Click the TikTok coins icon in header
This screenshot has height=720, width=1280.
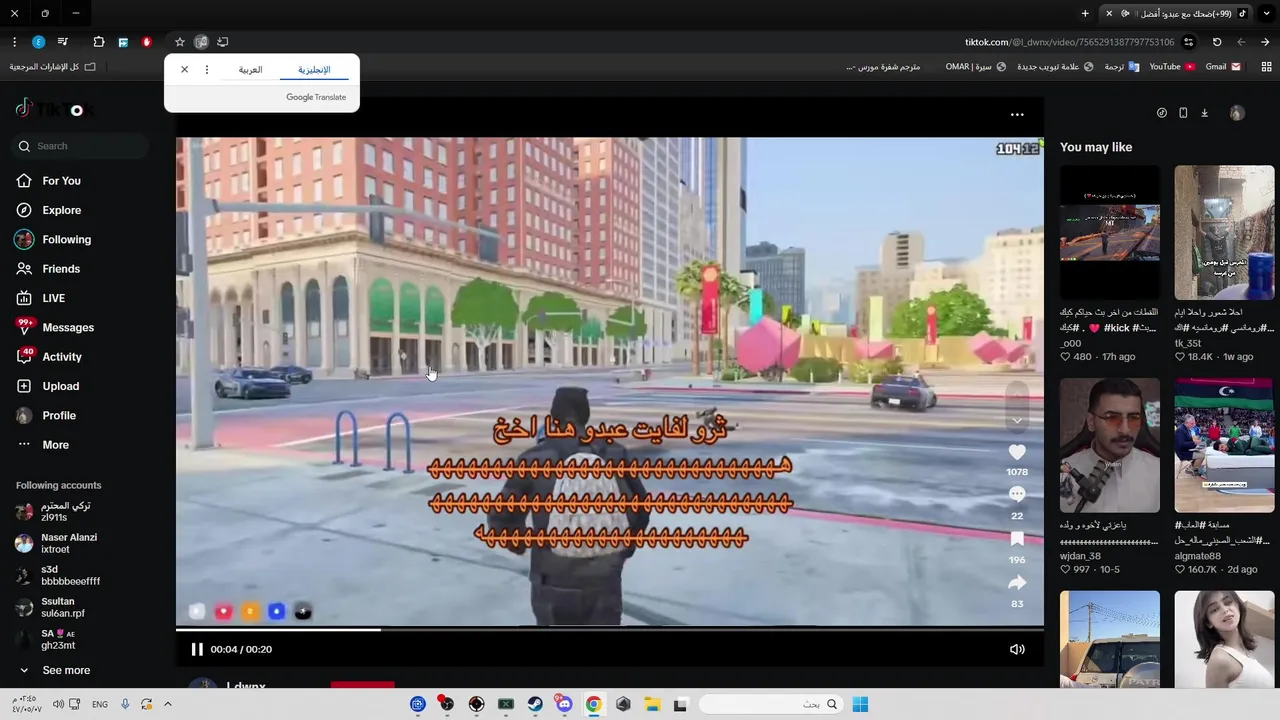(x=1162, y=113)
